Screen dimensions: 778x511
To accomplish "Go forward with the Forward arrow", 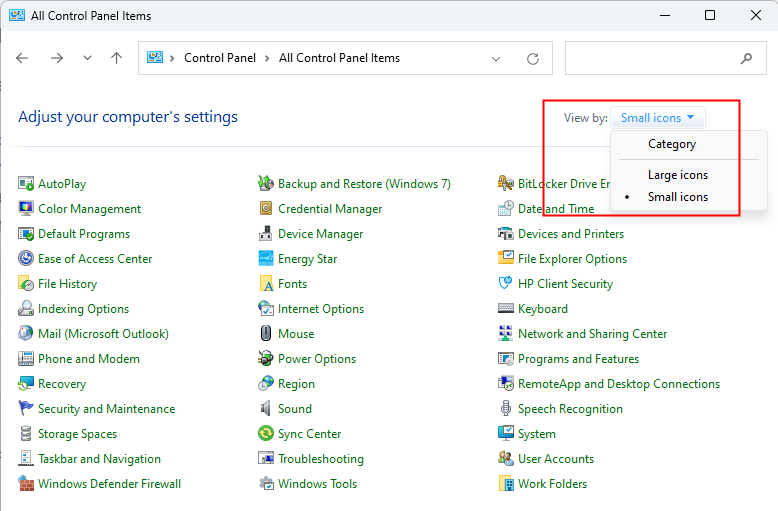I will pyautogui.click(x=57, y=58).
